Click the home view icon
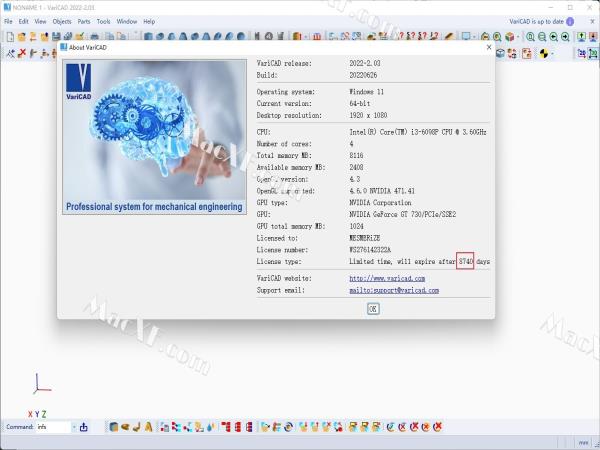The image size is (600, 450). pos(485,37)
